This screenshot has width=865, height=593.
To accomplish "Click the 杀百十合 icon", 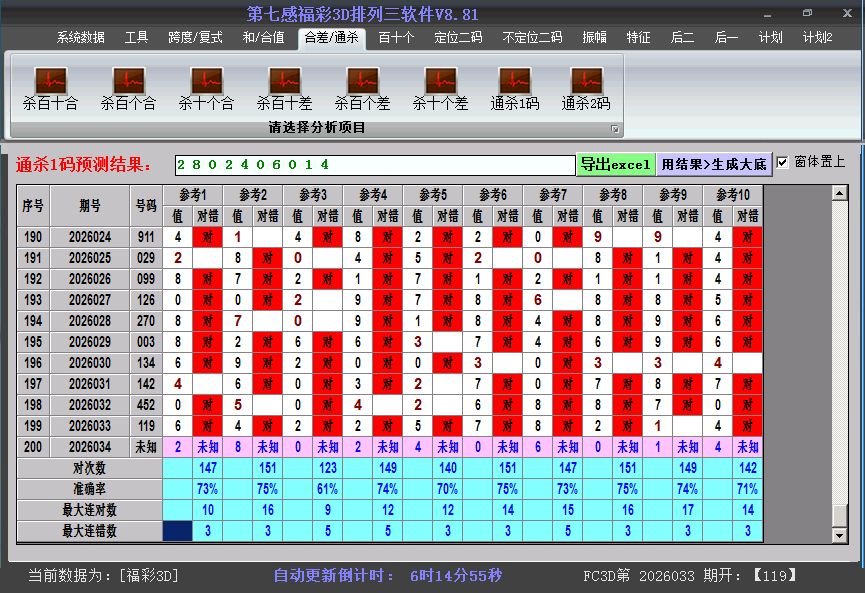I will pos(50,81).
